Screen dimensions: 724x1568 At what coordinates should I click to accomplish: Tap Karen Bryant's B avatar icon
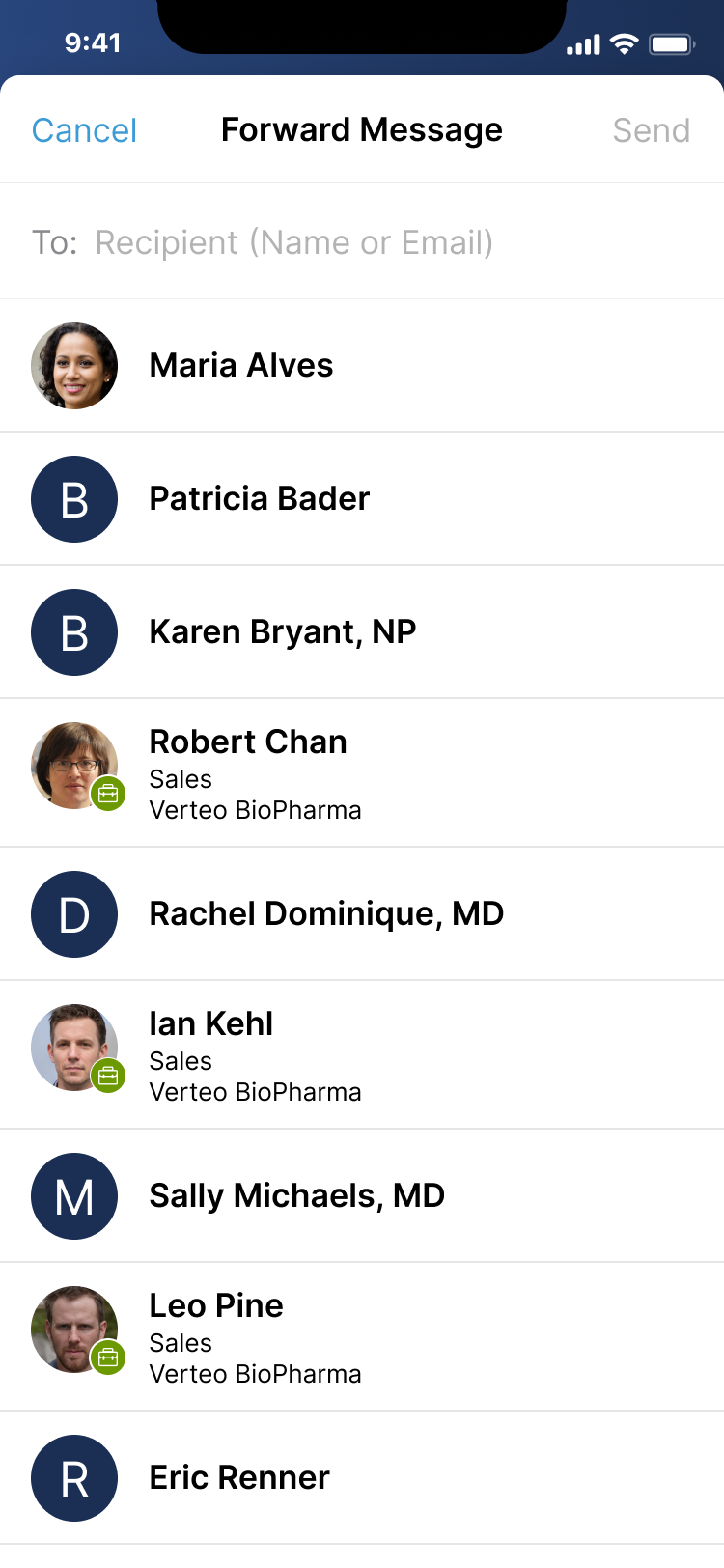(74, 632)
